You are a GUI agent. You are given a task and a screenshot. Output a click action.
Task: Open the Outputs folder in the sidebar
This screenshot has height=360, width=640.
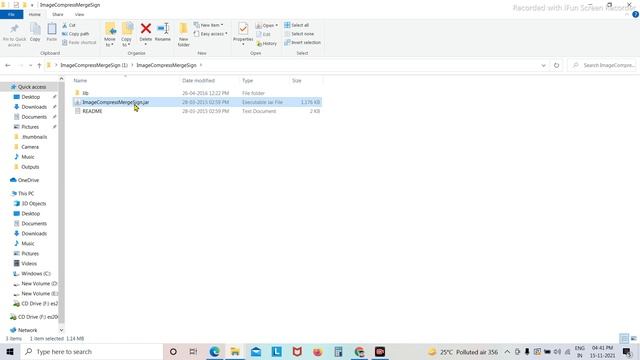[x=30, y=167]
